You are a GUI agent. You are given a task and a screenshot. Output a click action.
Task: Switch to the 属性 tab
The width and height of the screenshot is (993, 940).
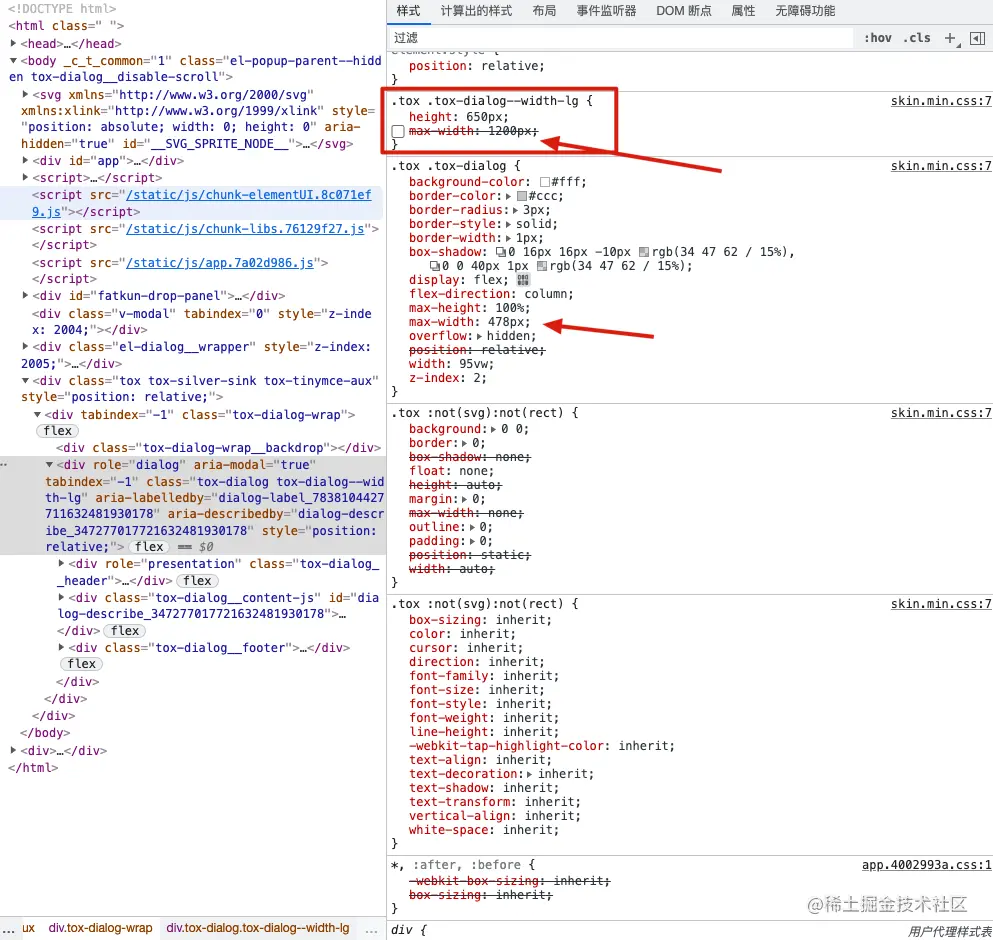[743, 11]
